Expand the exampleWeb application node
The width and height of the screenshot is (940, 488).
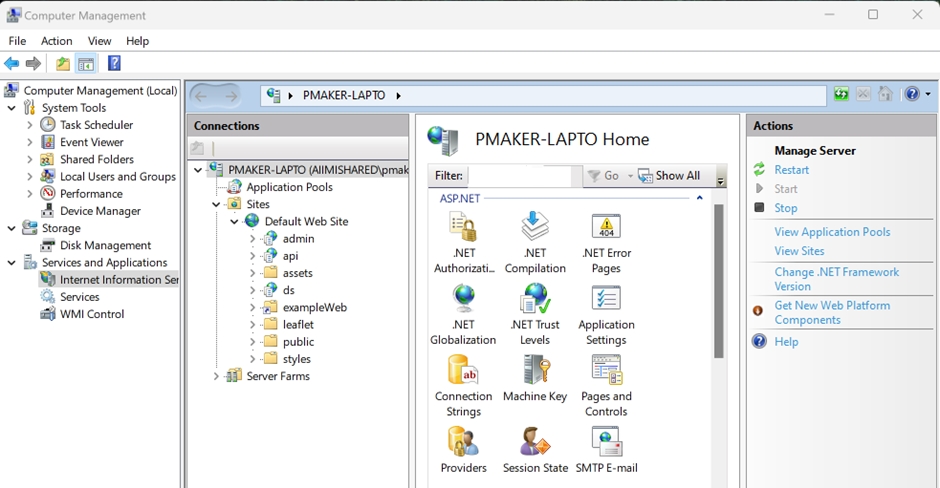[x=252, y=308]
